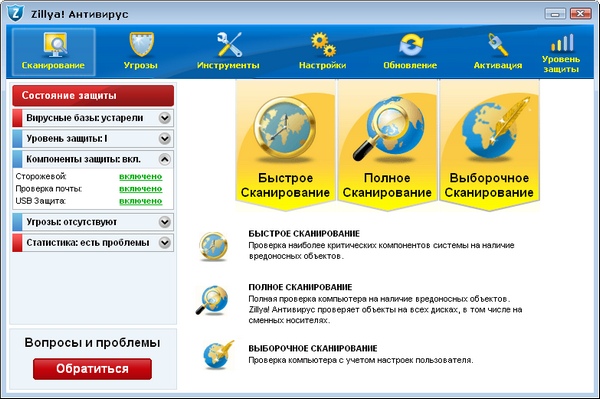Click the Уровень защиты: I label
The image size is (600, 399).
[67, 138]
